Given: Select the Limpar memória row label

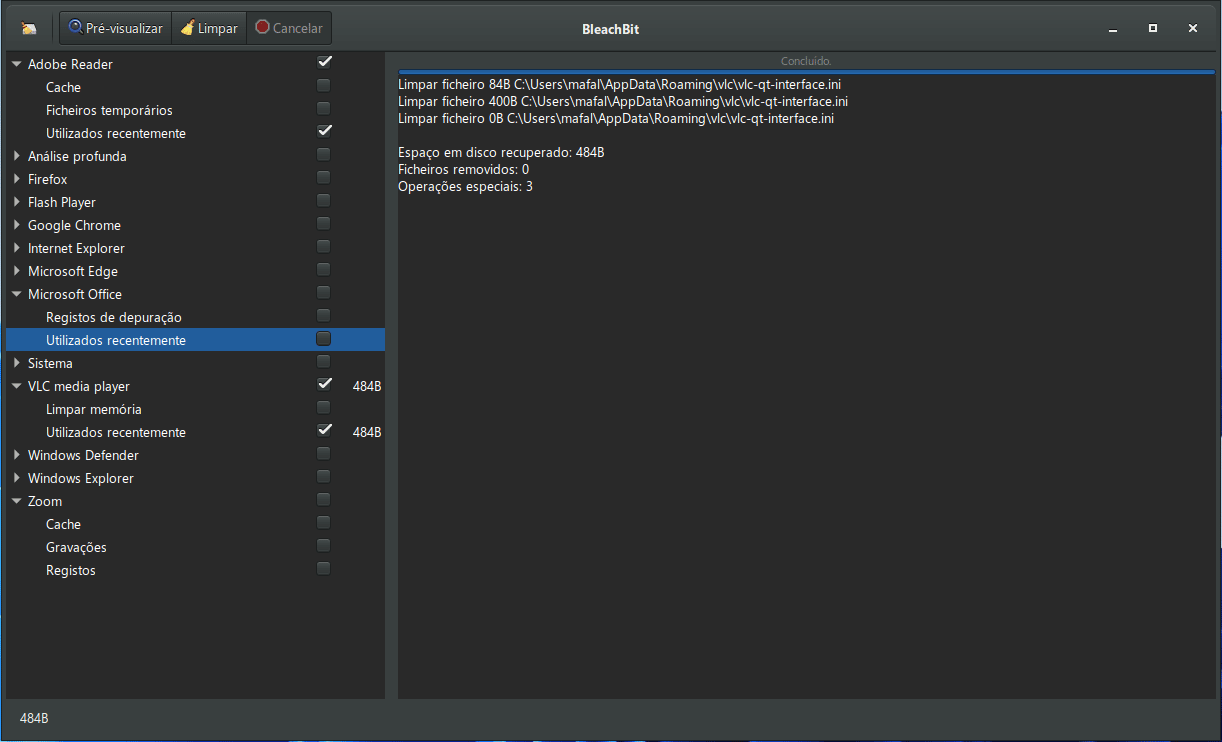Looking at the screenshot, I should click(x=94, y=409).
